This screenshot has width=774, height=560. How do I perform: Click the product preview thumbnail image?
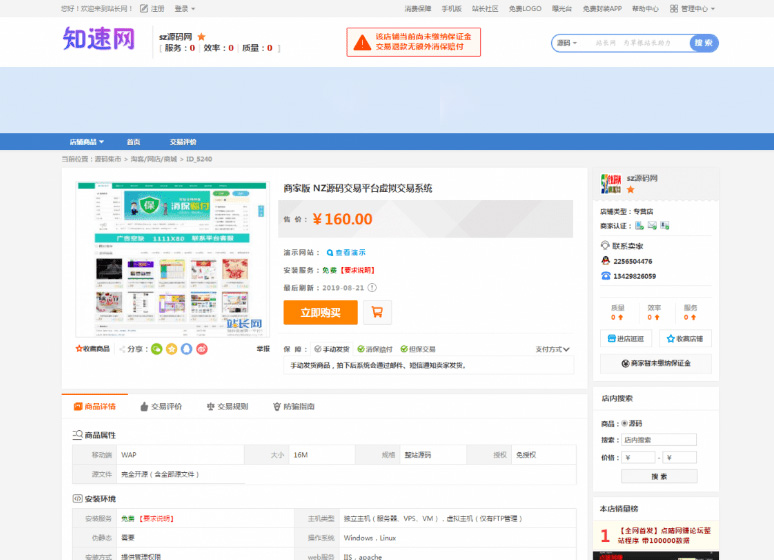pyautogui.click(x=172, y=259)
